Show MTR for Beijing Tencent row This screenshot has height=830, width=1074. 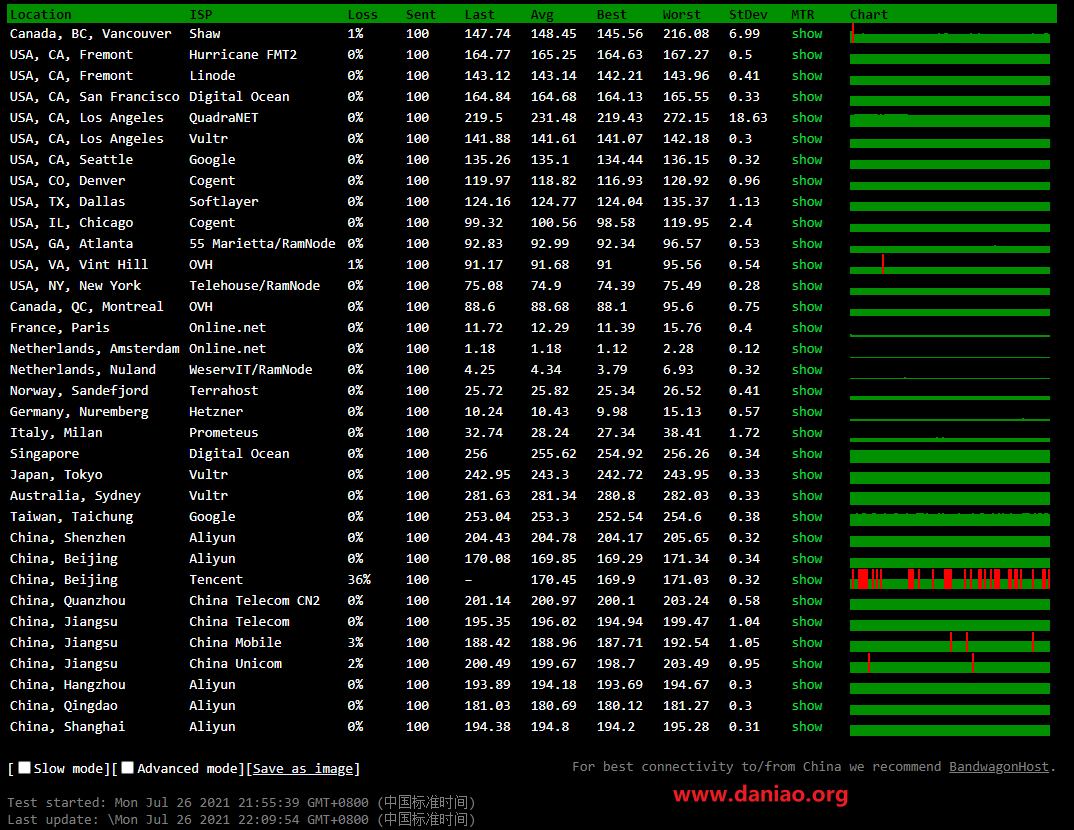(x=807, y=579)
